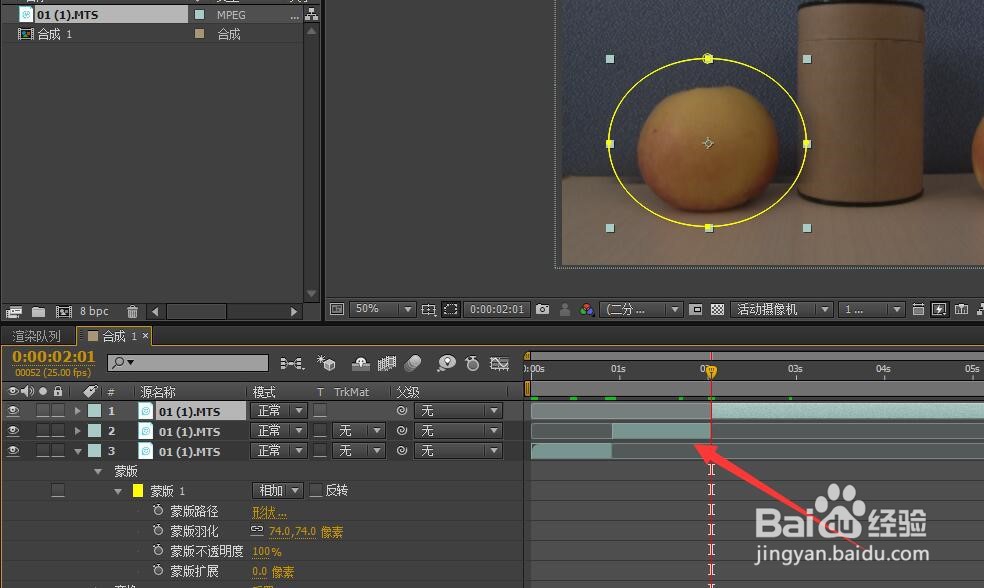984x588 pixels.
Task: Close the 合成 1 timeline tab
Action: click(x=145, y=336)
